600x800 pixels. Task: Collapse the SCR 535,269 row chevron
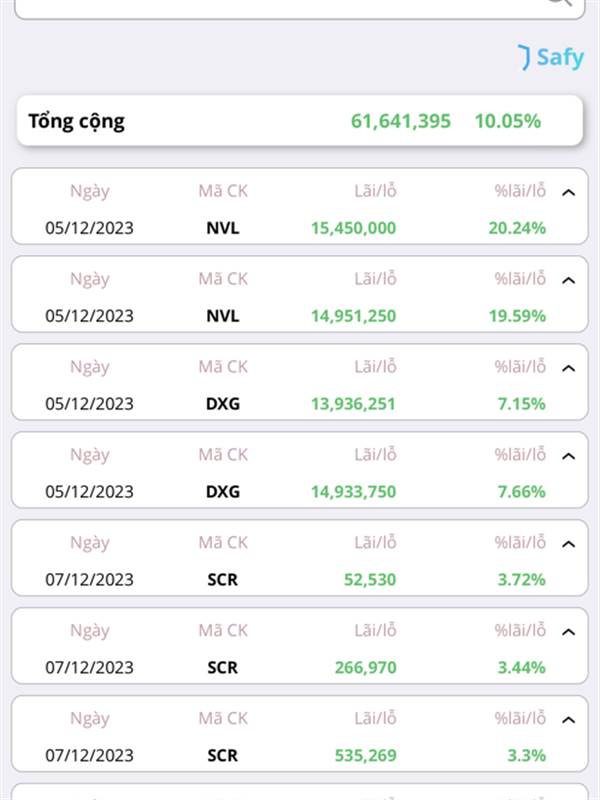pos(568,719)
